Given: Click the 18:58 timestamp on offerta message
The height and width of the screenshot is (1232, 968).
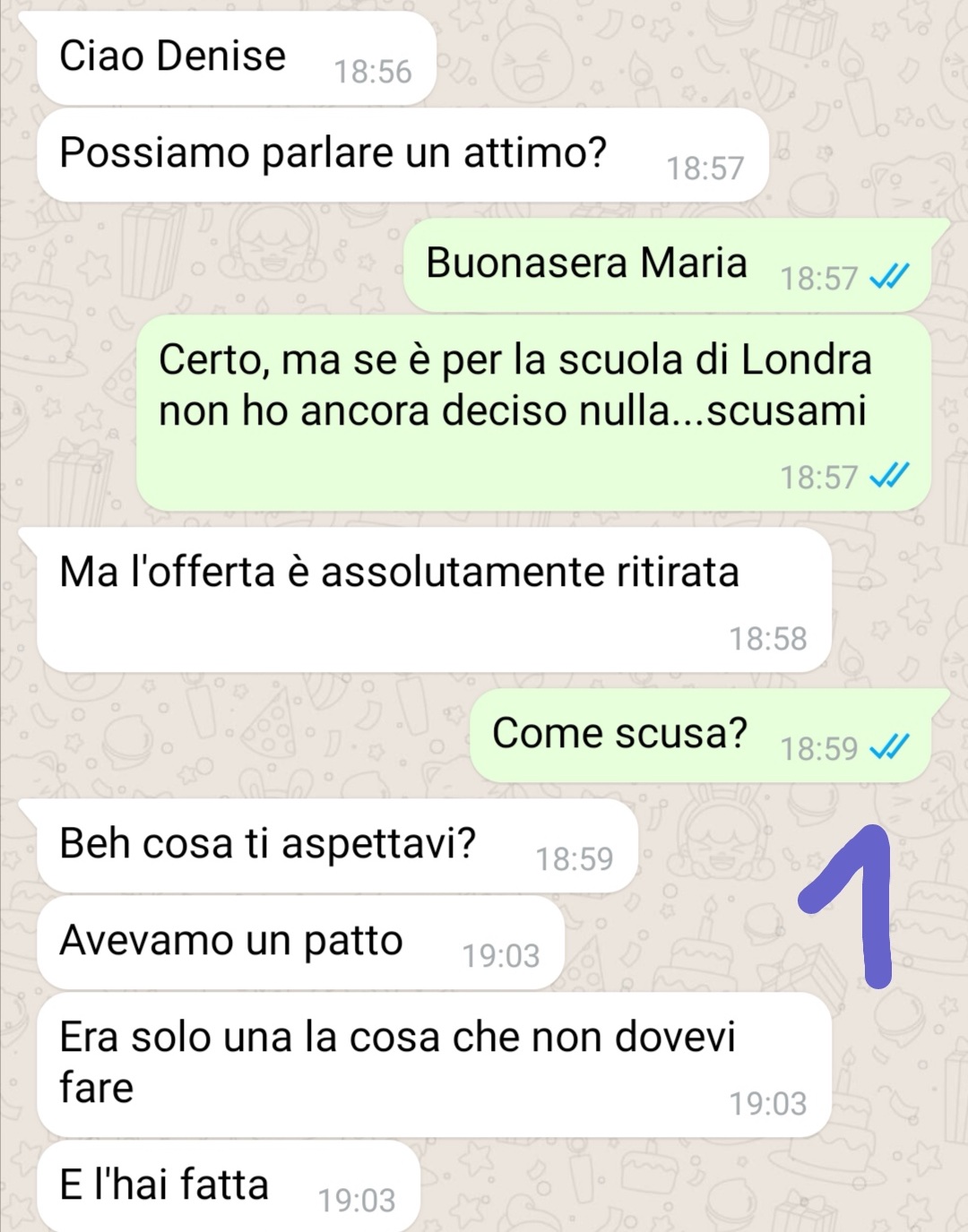Looking at the screenshot, I should point(768,639).
